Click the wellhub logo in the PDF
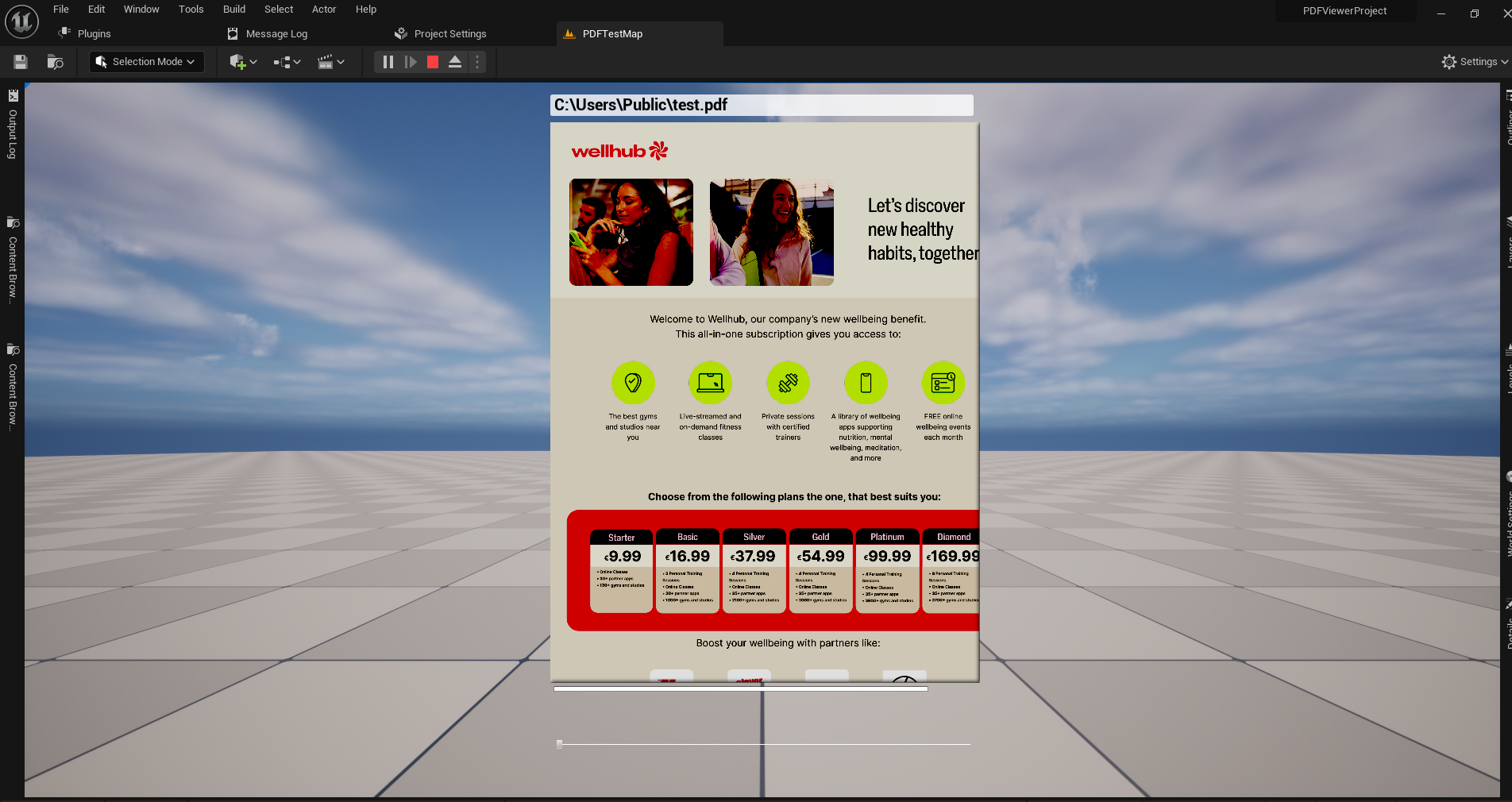Screen dimensions: 1512x802 [x=619, y=151]
